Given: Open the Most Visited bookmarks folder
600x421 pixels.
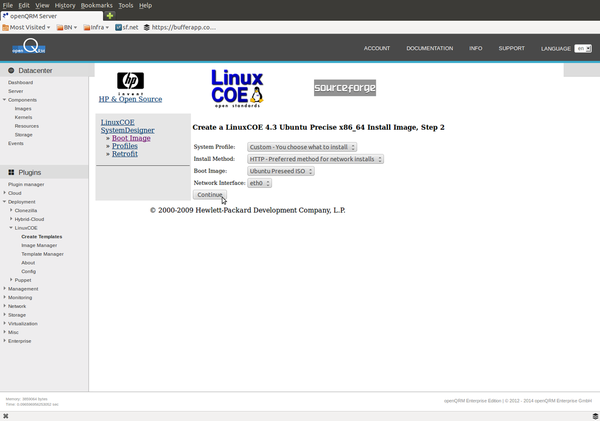Looking at the screenshot, I should pos(26,27).
